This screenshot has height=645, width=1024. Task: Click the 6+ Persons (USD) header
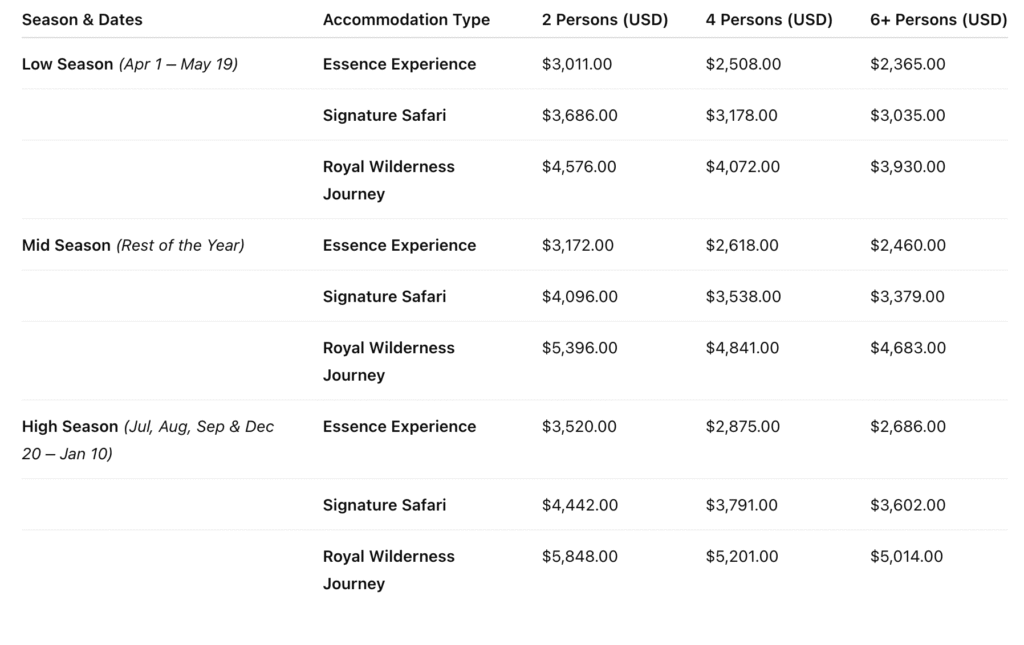938,20
